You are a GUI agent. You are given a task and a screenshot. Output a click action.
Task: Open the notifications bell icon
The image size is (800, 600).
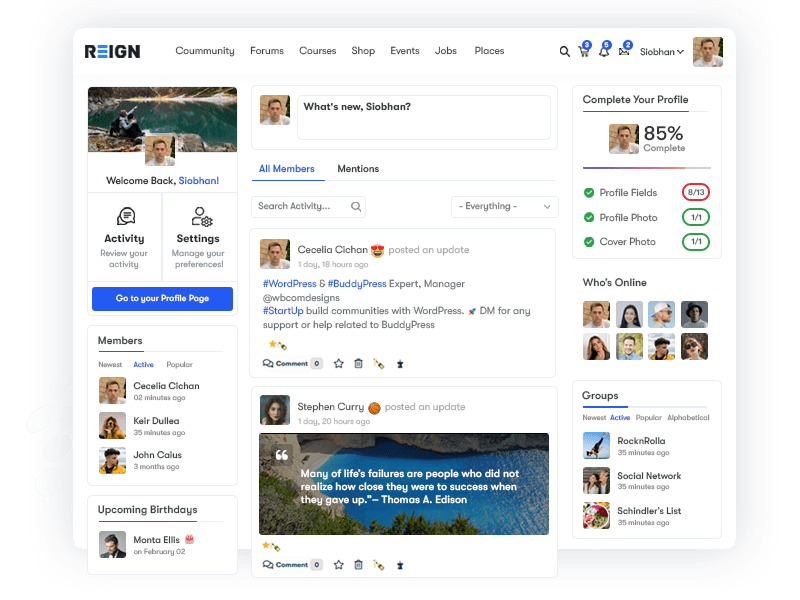pos(604,51)
